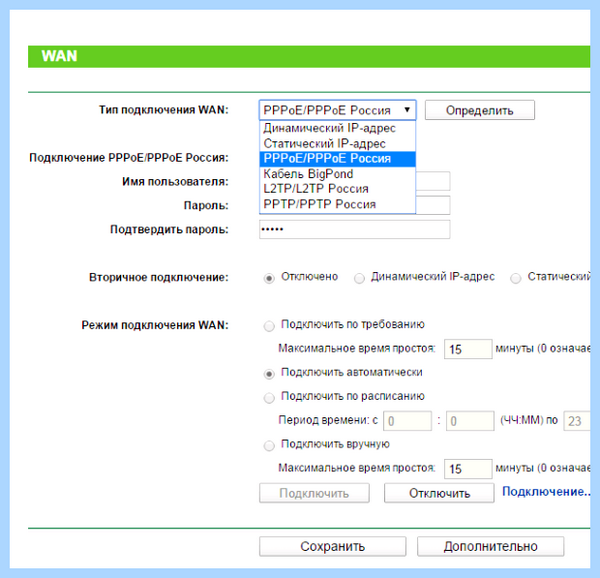Save settings with Сохранить button
The image size is (600, 578).
333,546
